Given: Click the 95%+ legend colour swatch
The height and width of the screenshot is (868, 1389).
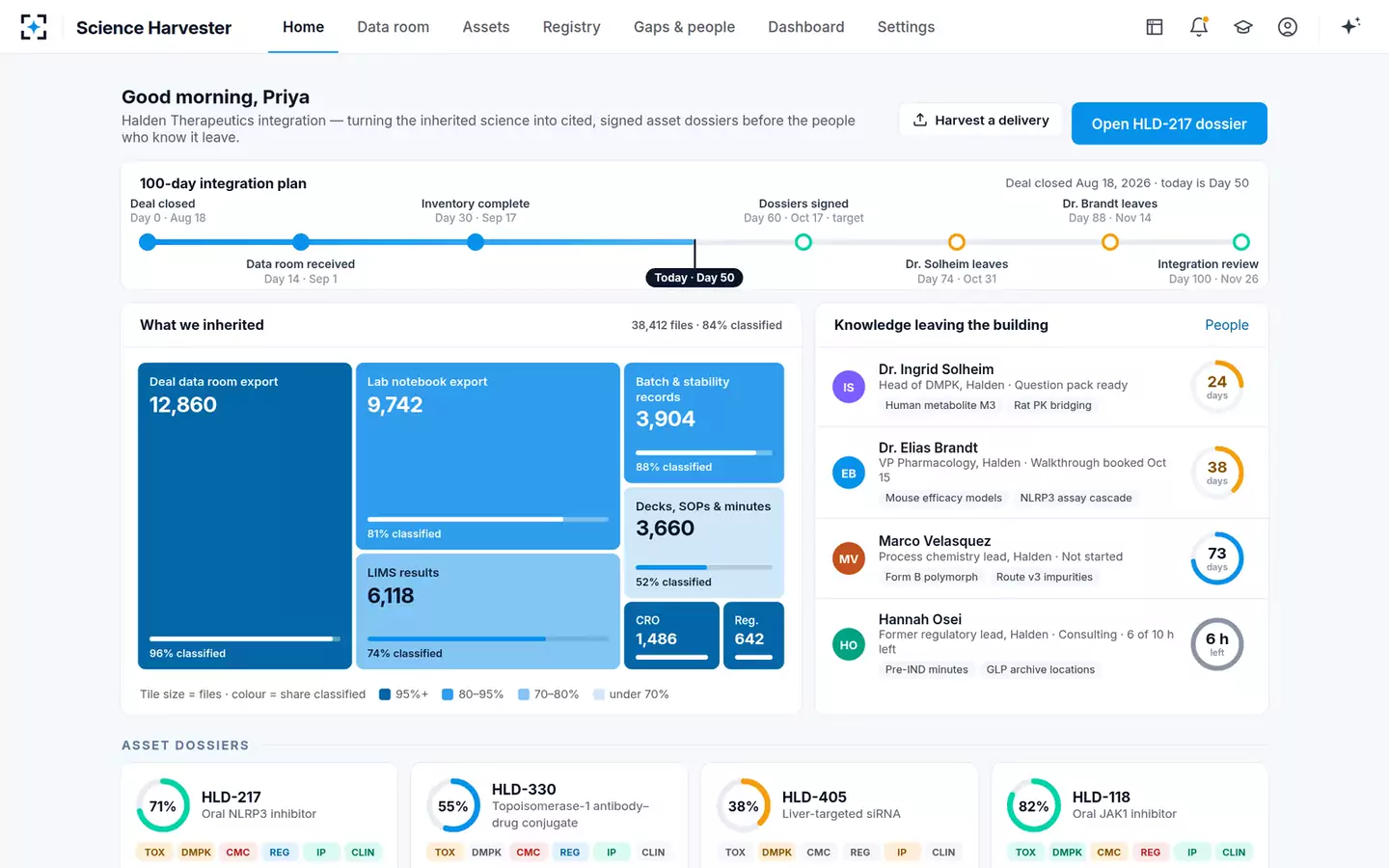Looking at the screenshot, I should [385, 694].
